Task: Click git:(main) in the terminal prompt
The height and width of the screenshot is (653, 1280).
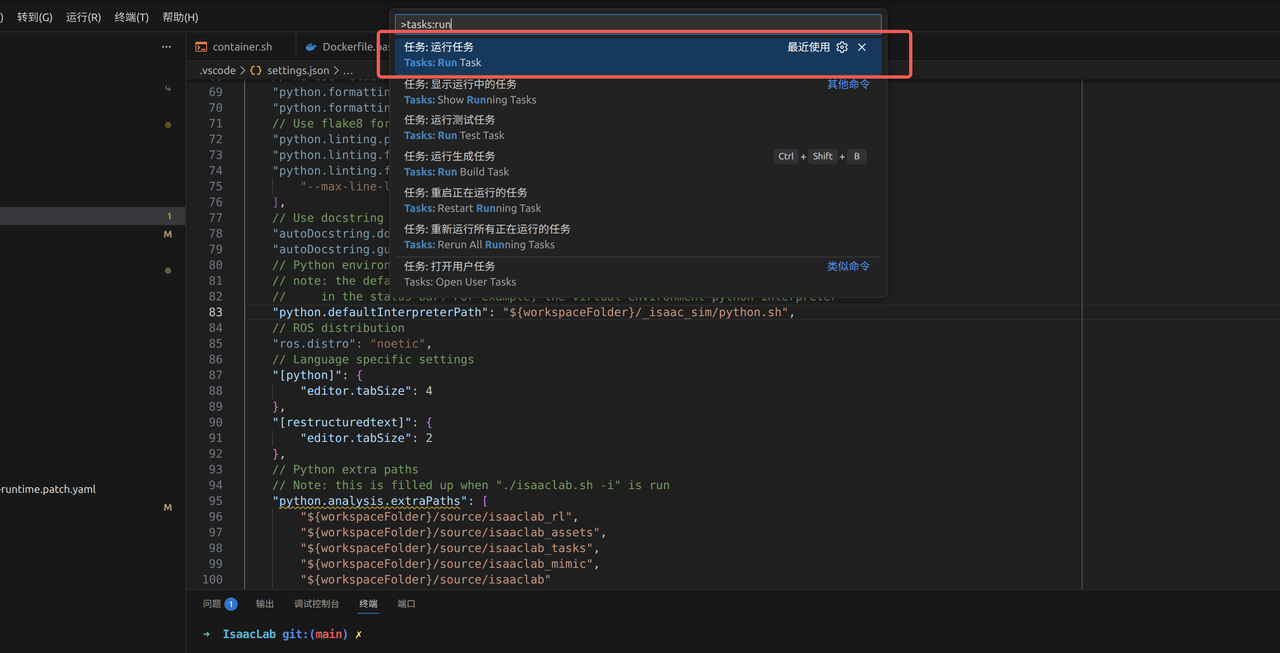Action: tap(315, 634)
